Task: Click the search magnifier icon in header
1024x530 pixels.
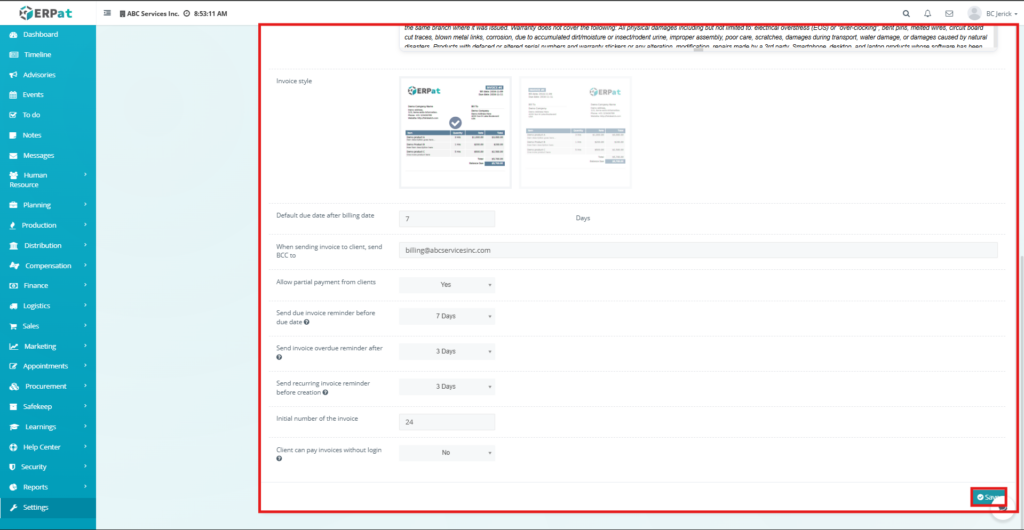Action: 906,13
